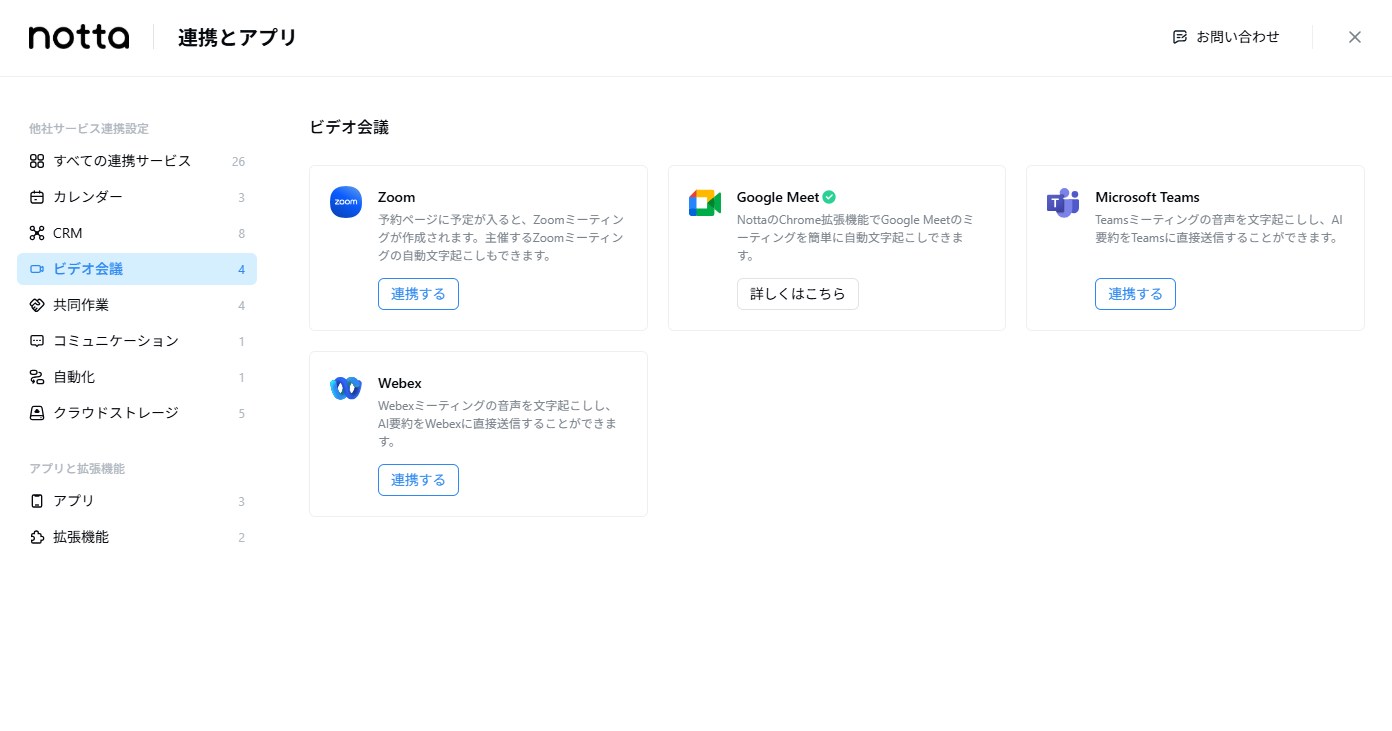Open the 共同作業 category

coord(137,305)
